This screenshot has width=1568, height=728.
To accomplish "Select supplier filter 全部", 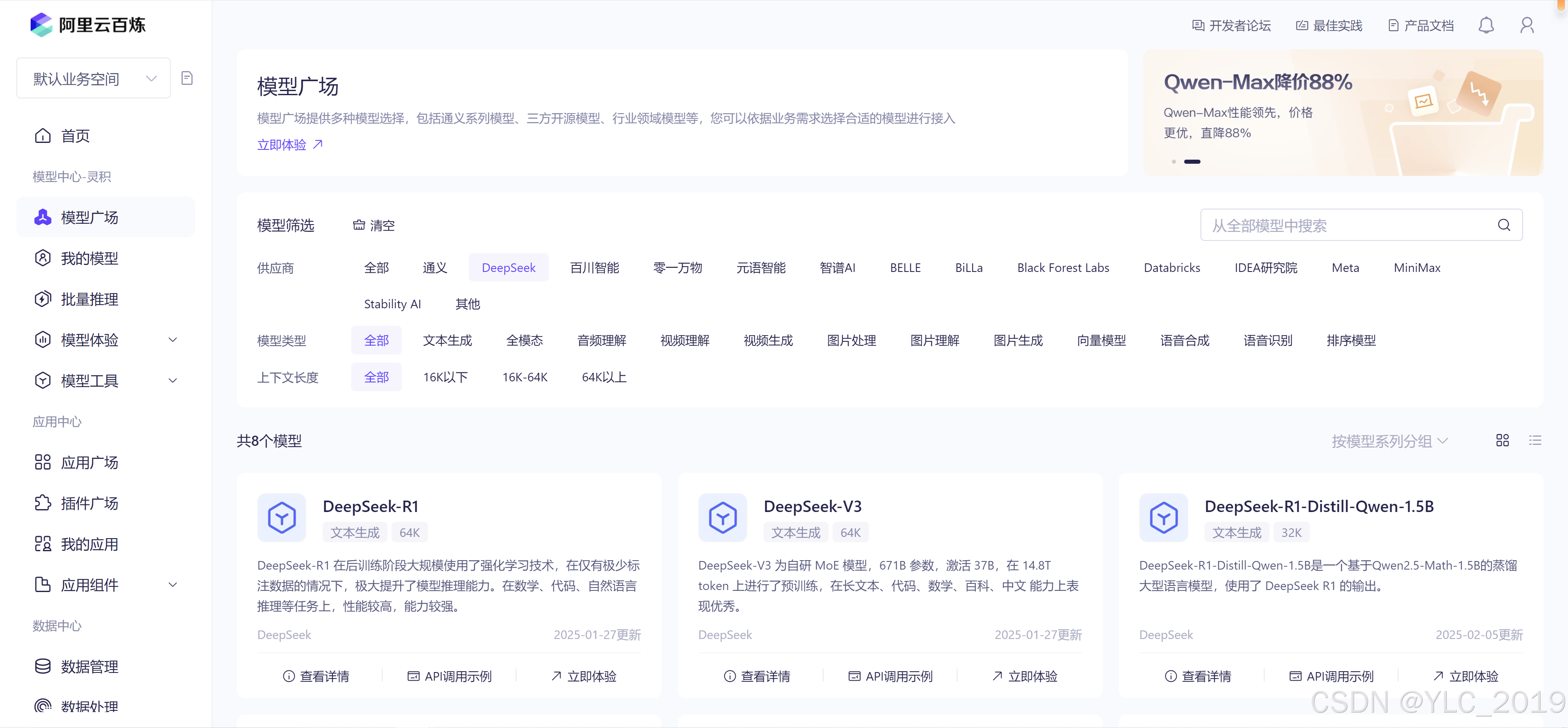I will point(376,267).
